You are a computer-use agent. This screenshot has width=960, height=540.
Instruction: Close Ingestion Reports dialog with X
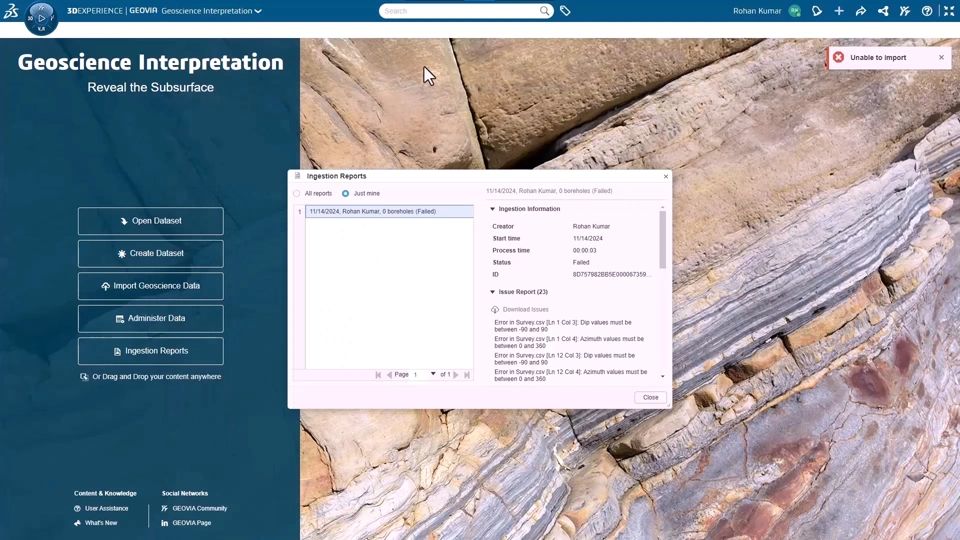coord(666,176)
